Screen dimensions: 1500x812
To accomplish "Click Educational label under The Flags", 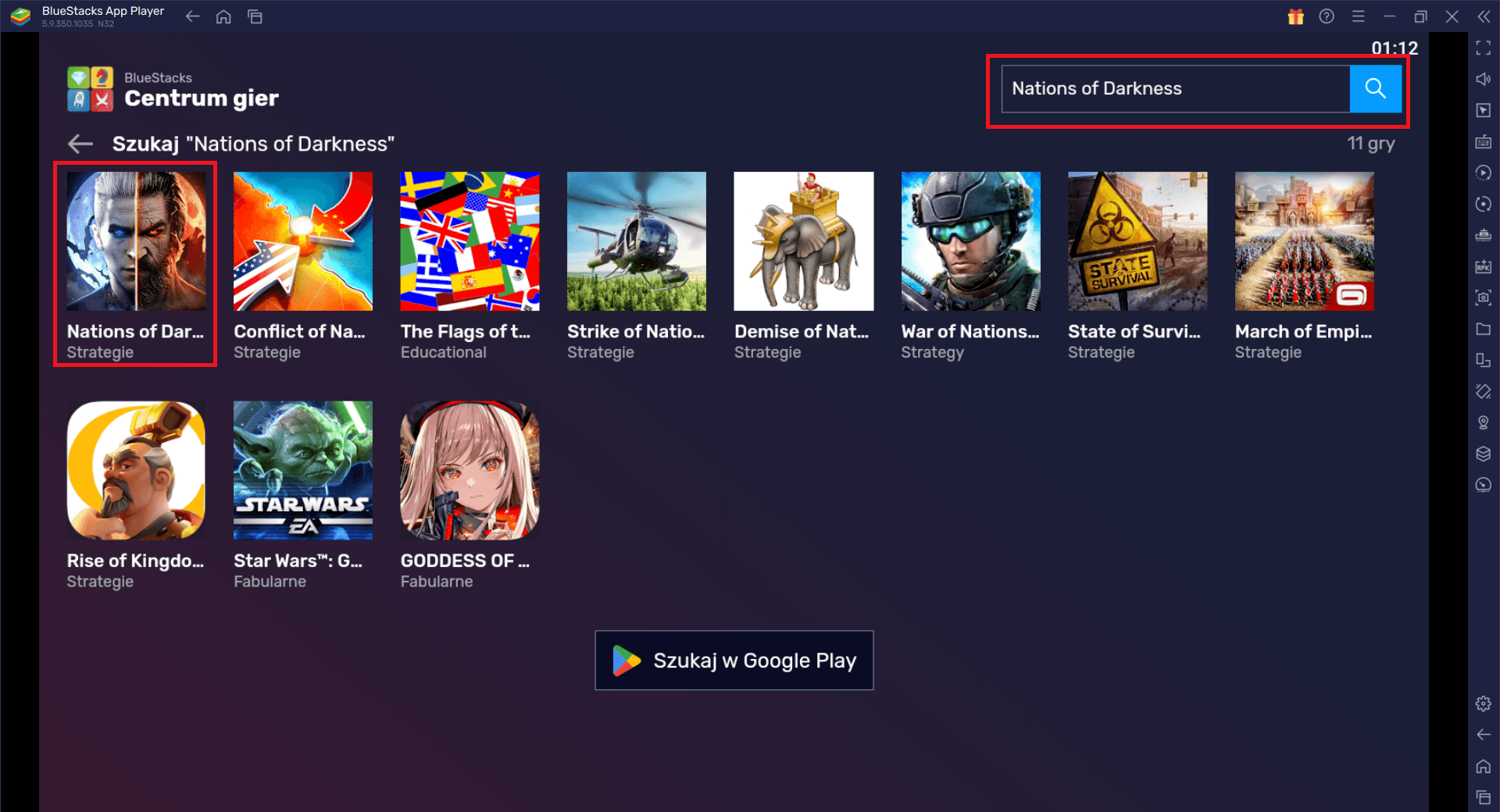I will pyautogui.click(x=444, y=353).
